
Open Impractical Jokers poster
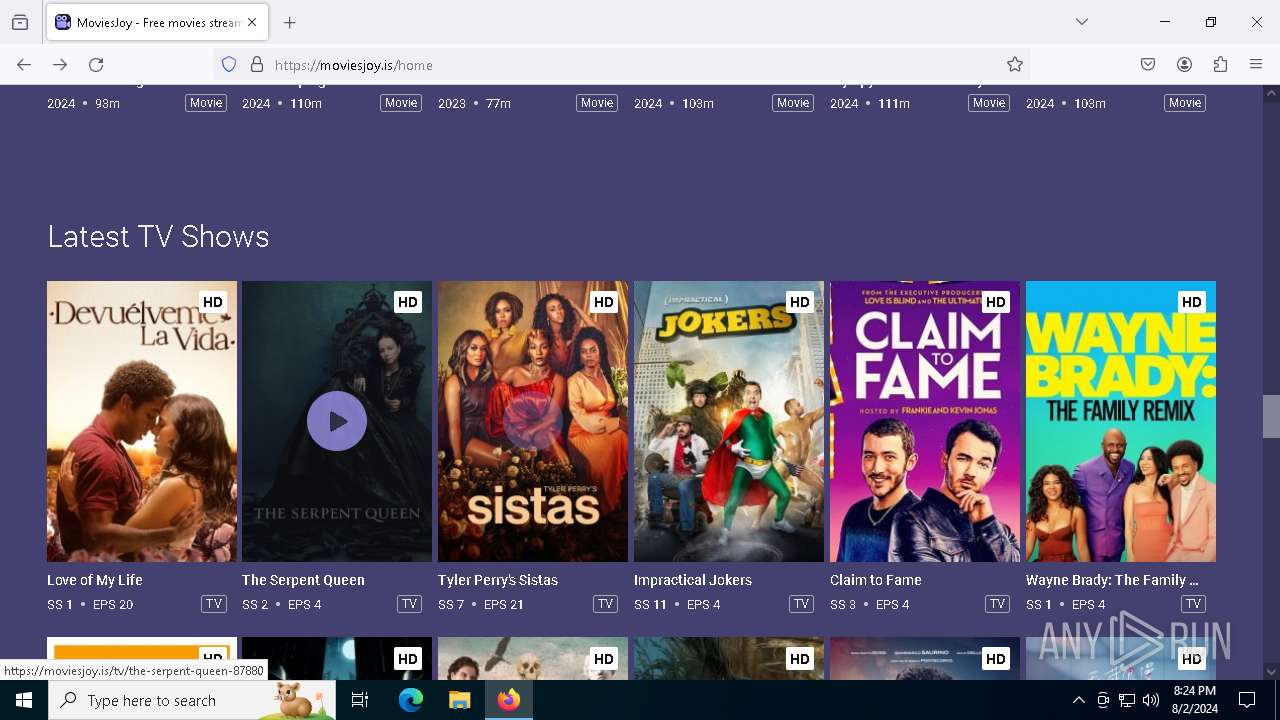(x=729, y=421)
